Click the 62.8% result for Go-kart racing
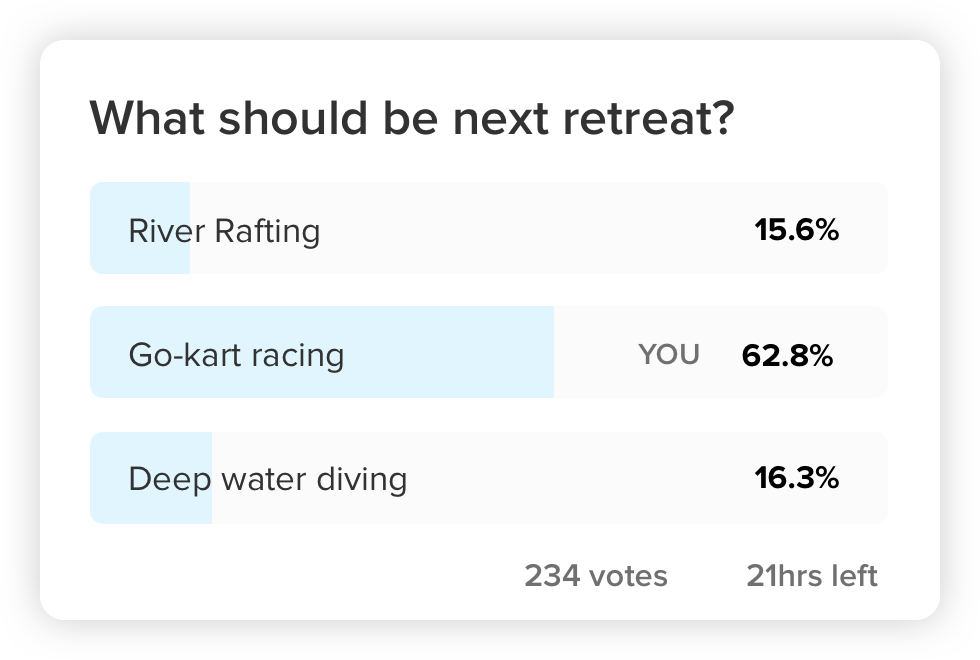The width and height of the screenshot is (980, 660). tap(787, 356)
